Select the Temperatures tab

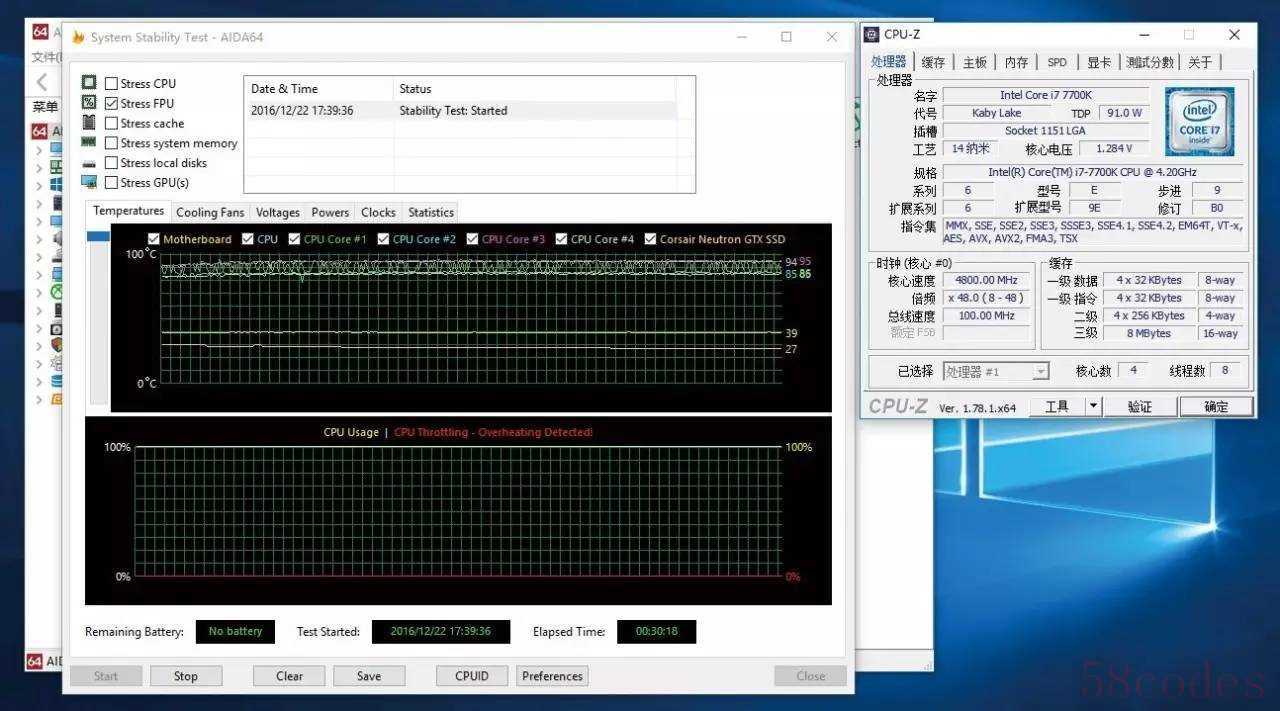coord(128,211)
